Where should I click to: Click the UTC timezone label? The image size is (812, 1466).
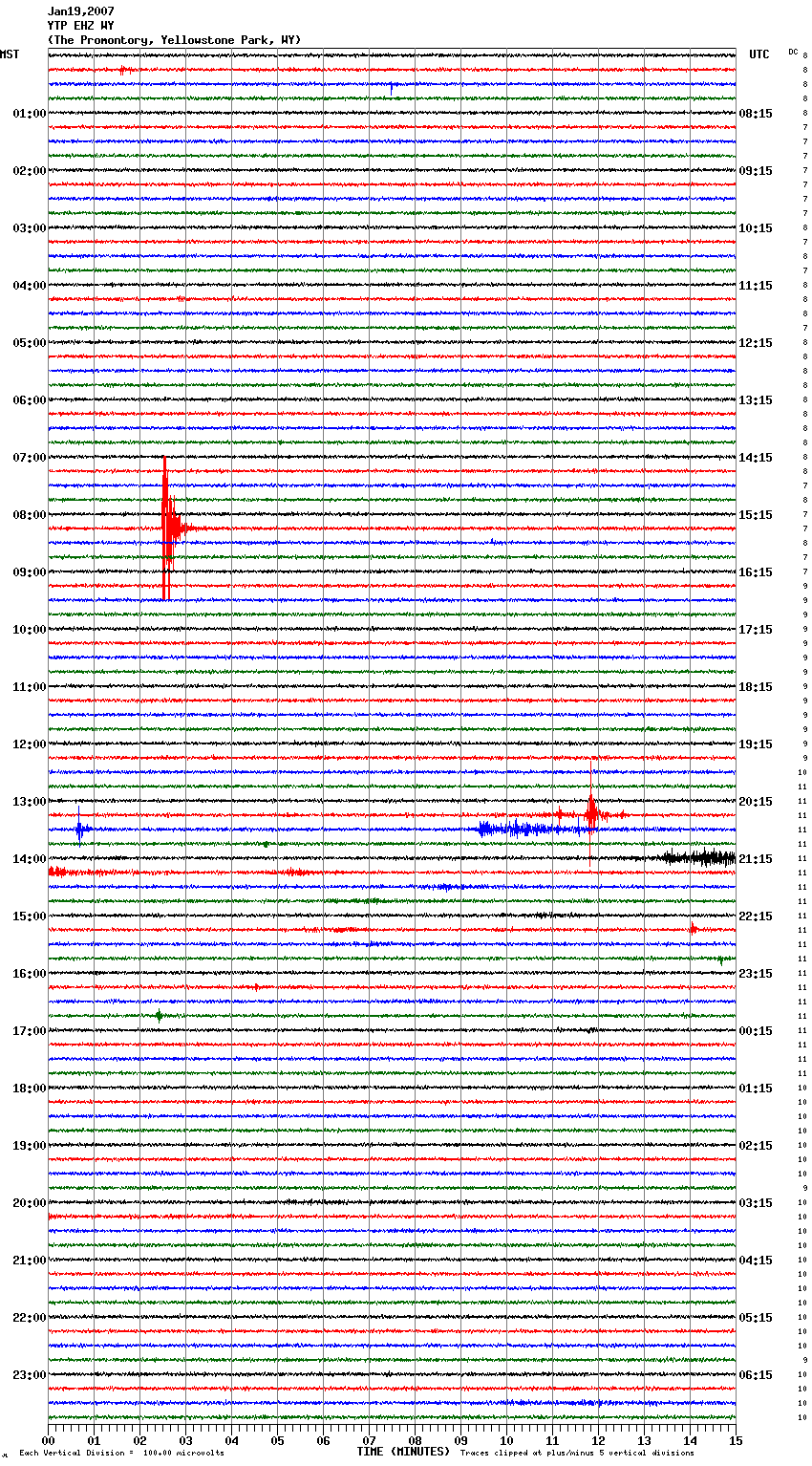(x=759, y=54)
